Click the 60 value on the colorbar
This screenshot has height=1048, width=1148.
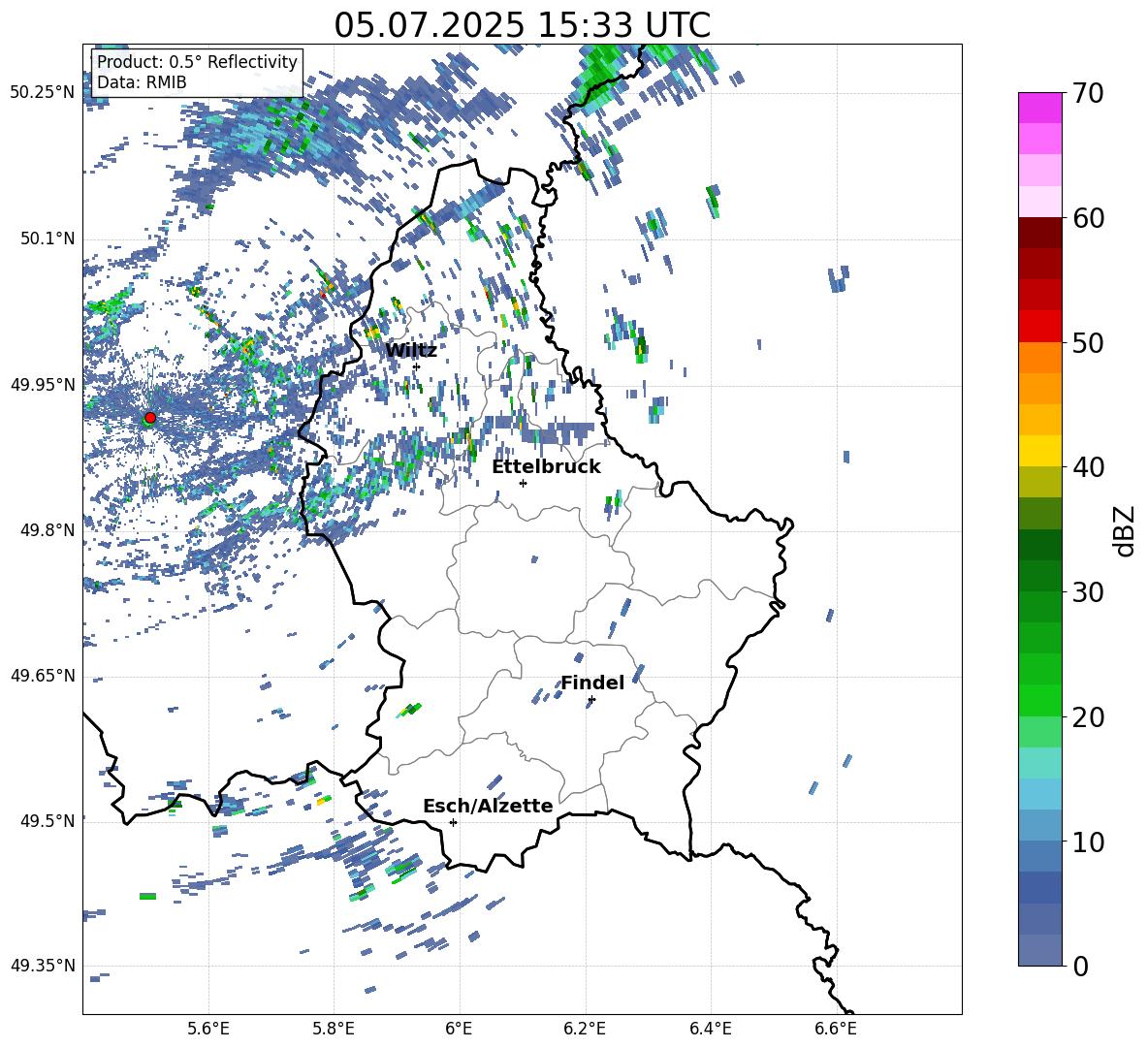[x=1088, y=218]
